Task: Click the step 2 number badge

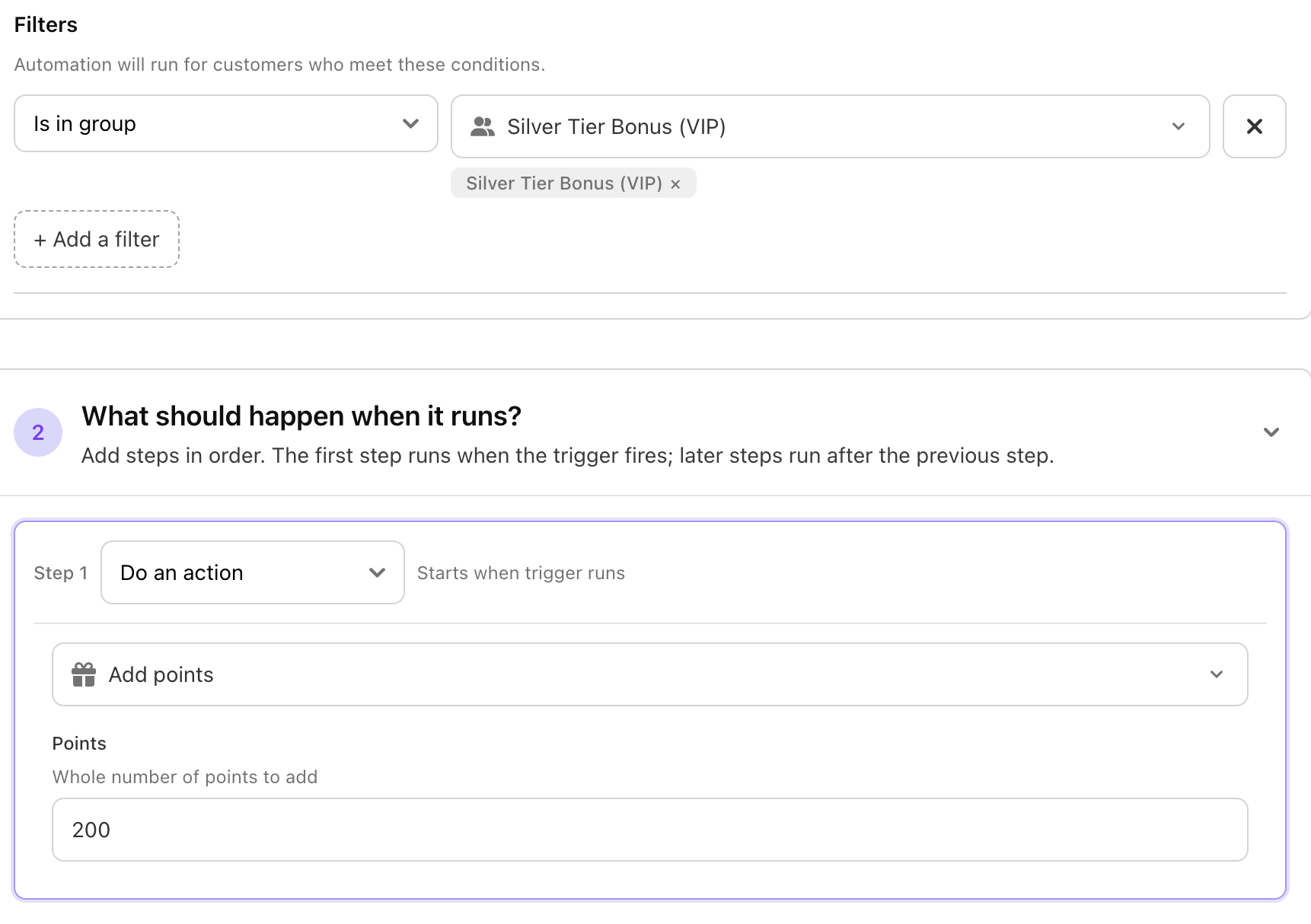Action: [x=38, y=432]
